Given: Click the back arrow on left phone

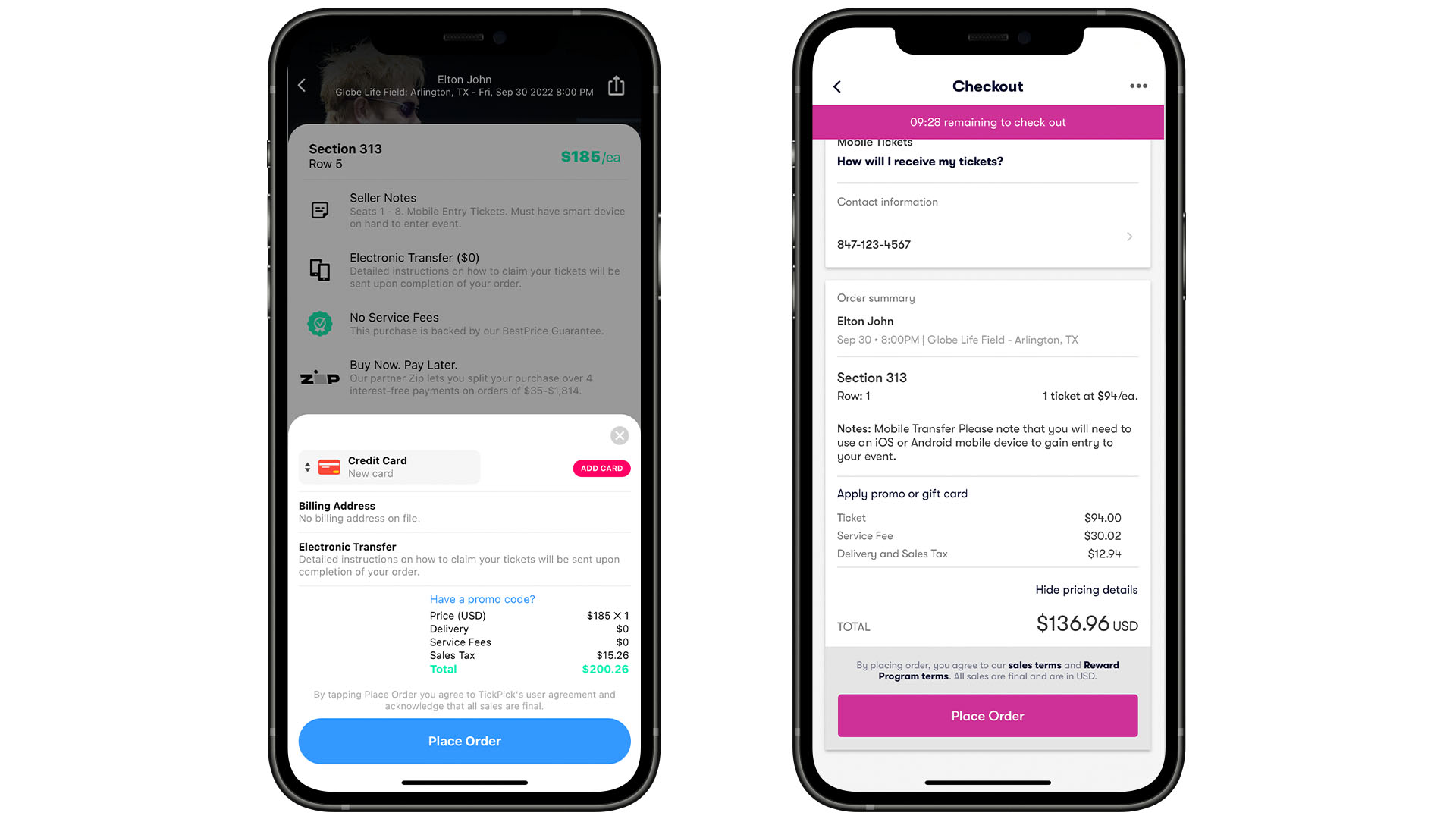Looking at the screenshot, I should click(303, 84).
